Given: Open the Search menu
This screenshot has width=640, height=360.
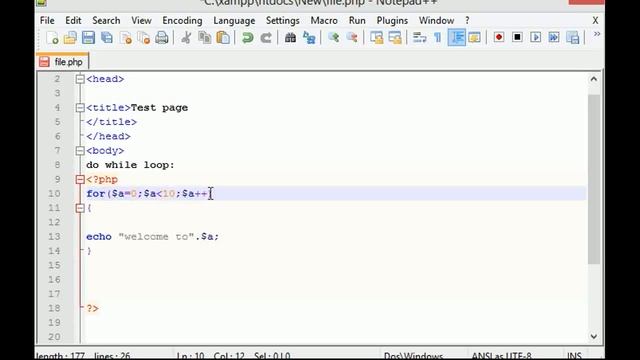Looking at the screenshot, I should coord(106,20).
